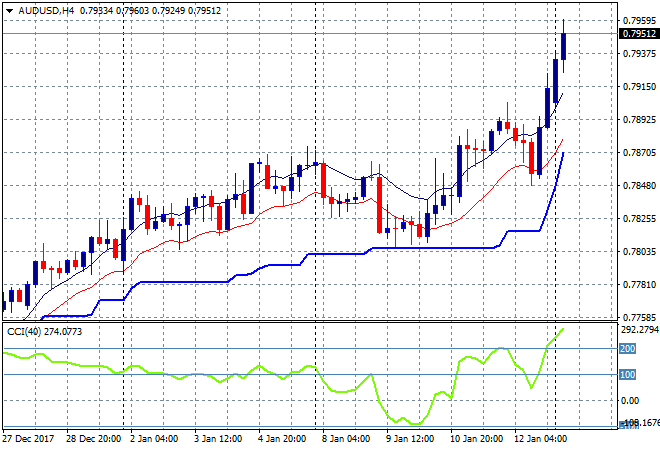Click the 0.77810 price scale label
This screenshot has width=660, height=450.
[x=639, y=285]
